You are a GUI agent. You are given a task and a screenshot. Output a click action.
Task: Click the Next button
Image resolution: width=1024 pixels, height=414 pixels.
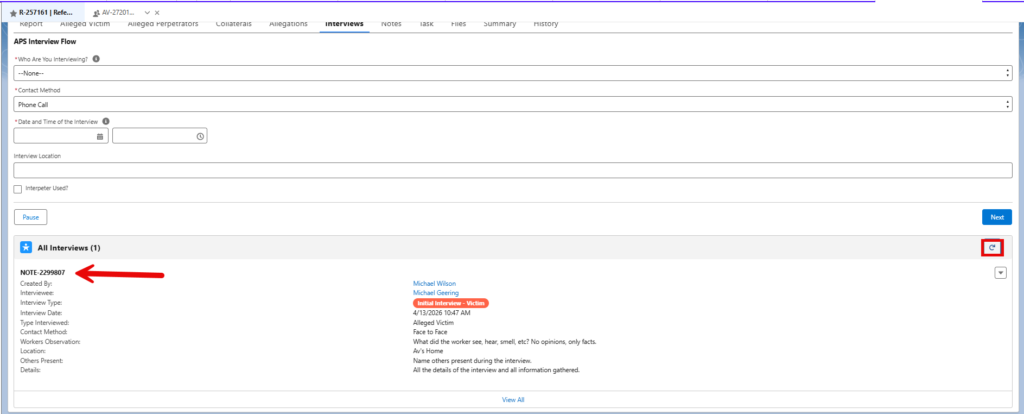[997, 217]
